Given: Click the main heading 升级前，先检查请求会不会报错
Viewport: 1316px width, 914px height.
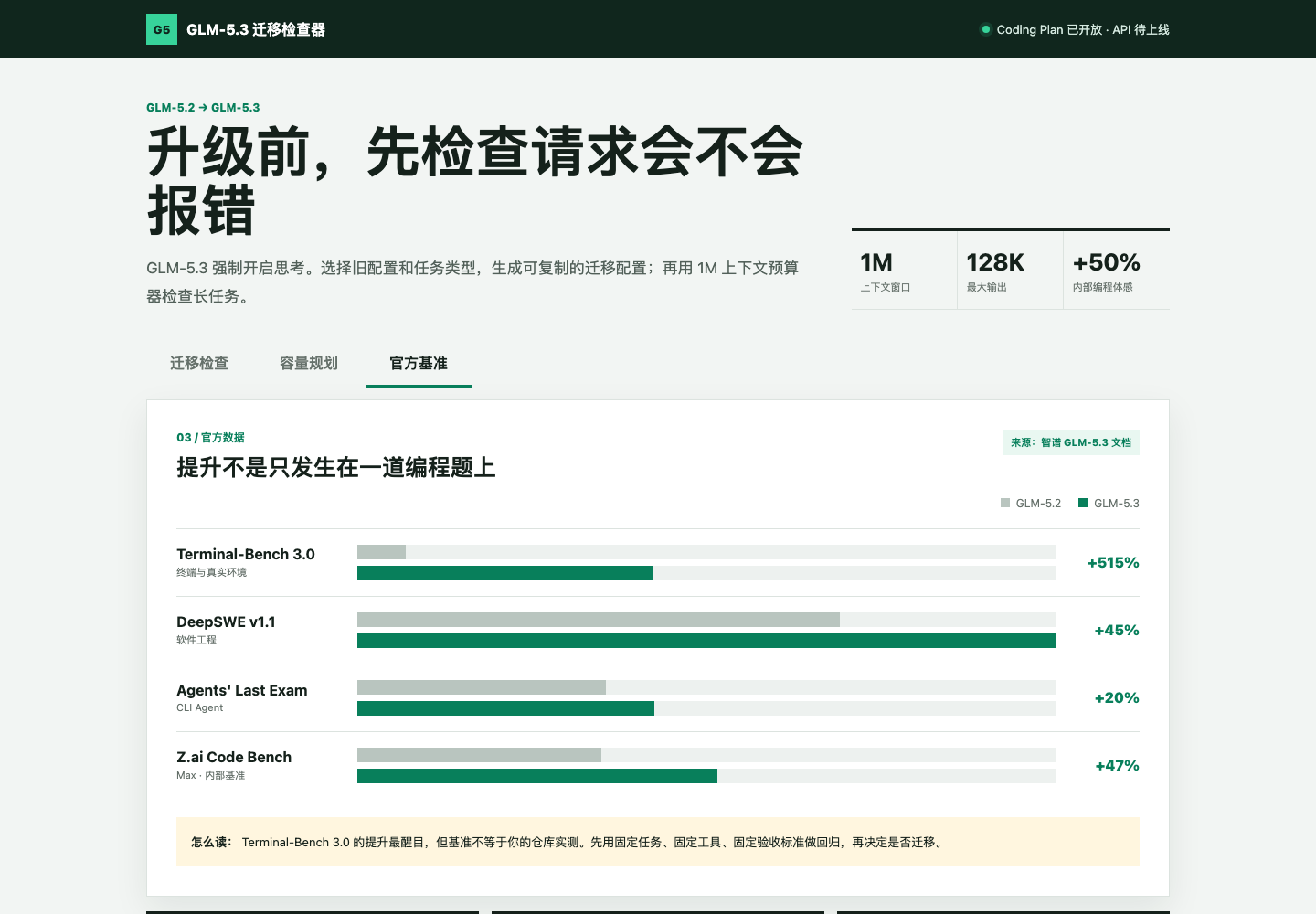Looking at the screenshot, I should tap(475, 181).
